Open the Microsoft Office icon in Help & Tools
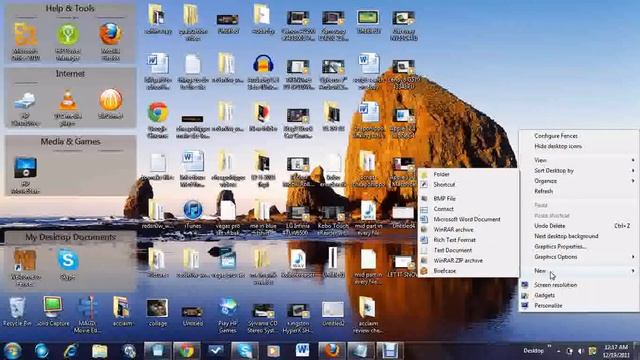This screenshot has width=640, height=360. pyautogui.click(x=25, y=41)
